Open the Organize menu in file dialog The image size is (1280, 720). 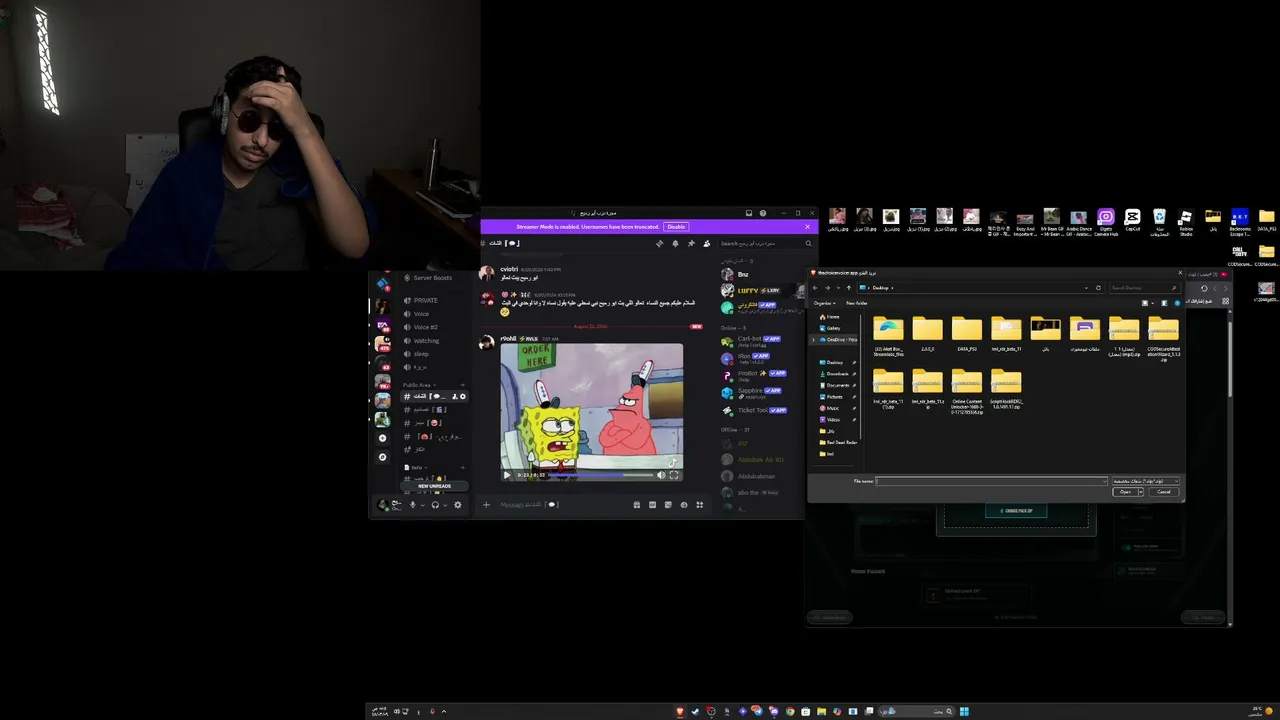824,303
